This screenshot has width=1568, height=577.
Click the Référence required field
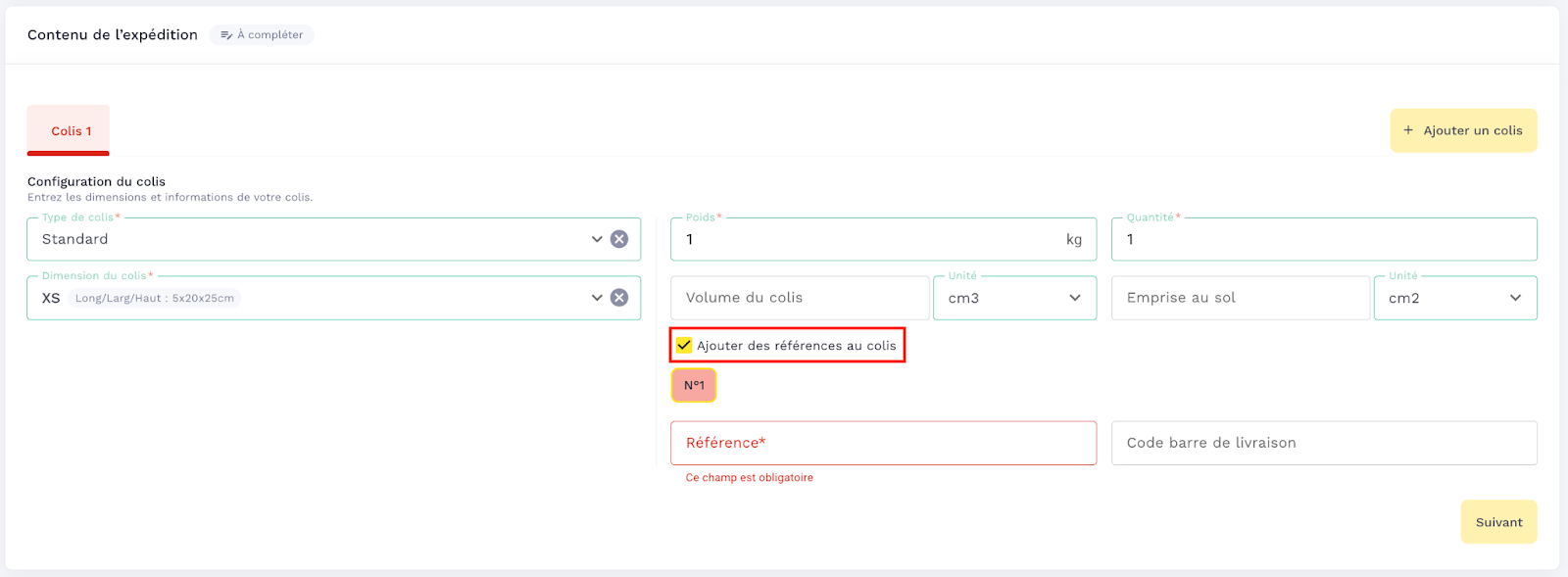coord(882,443)
